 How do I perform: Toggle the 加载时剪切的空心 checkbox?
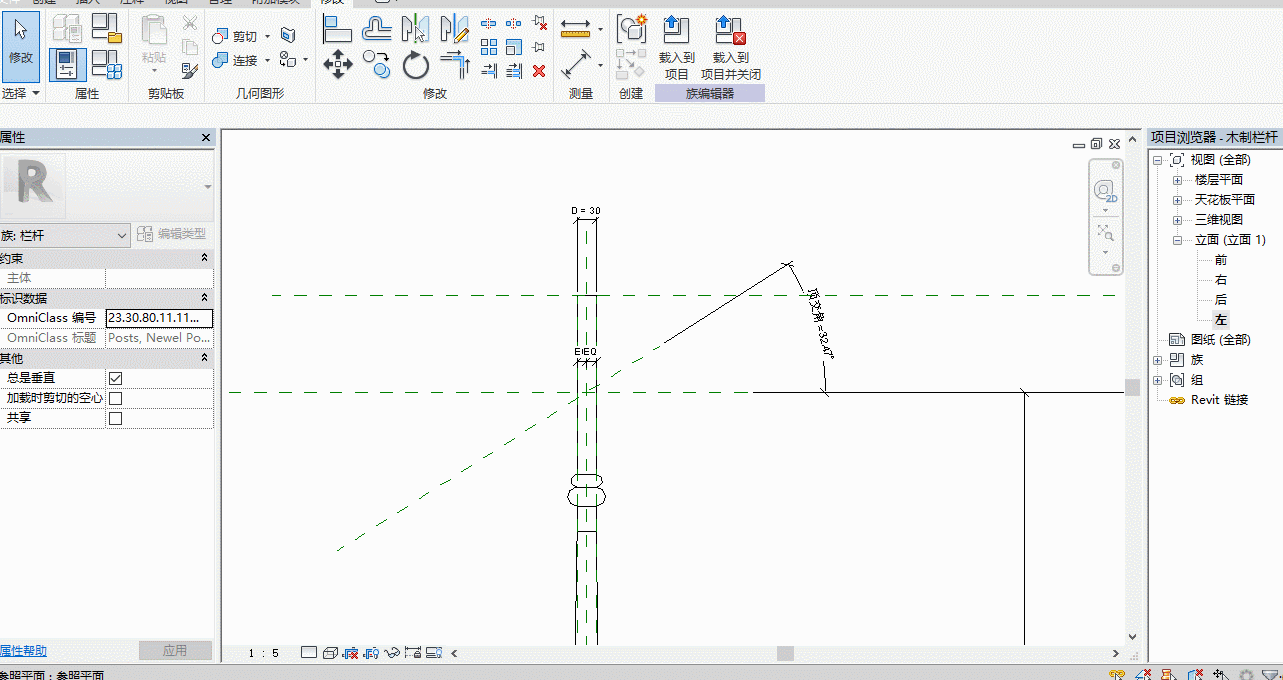coord(115,398)
